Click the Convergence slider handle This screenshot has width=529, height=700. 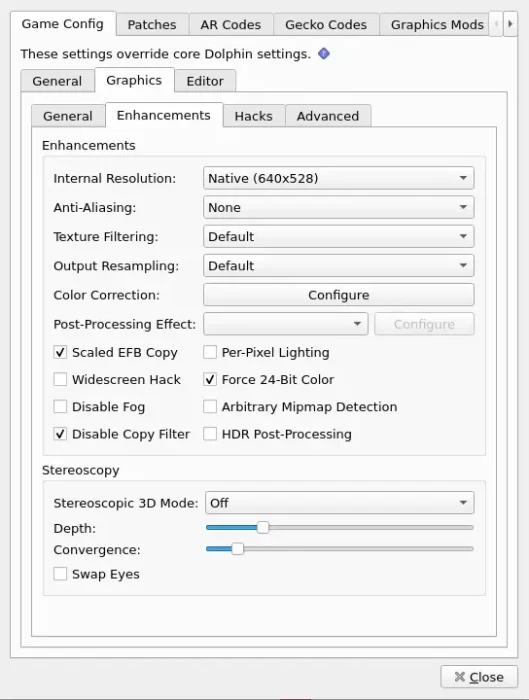237,549
